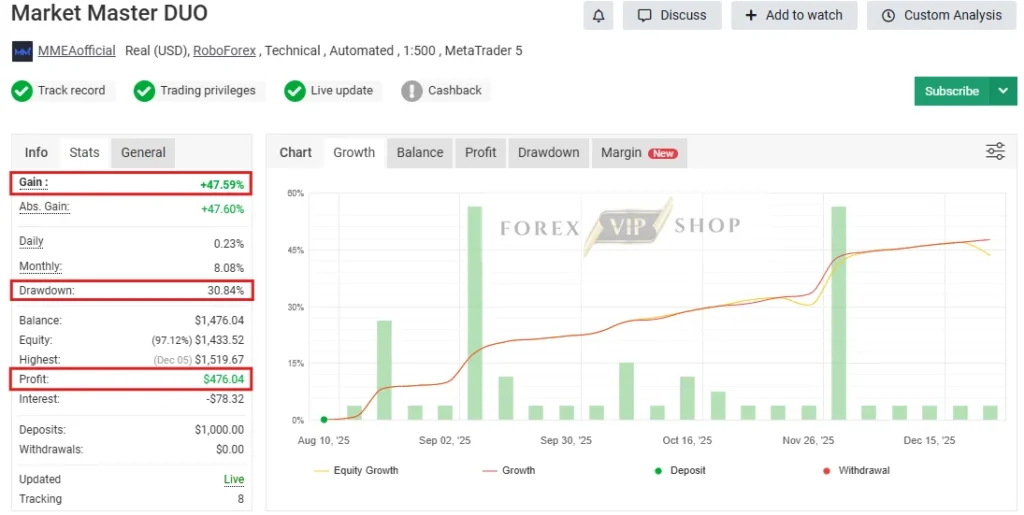Click the Dec 15, '25 axis label
Viewport: 1024px width, 515px height.
pos(929,441)
